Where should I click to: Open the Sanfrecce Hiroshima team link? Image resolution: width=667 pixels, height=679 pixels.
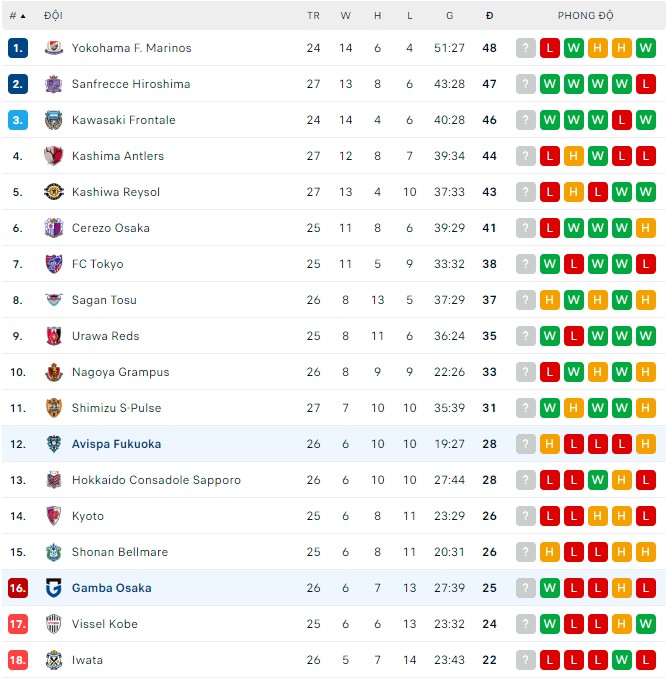click(x=130, y=84)
